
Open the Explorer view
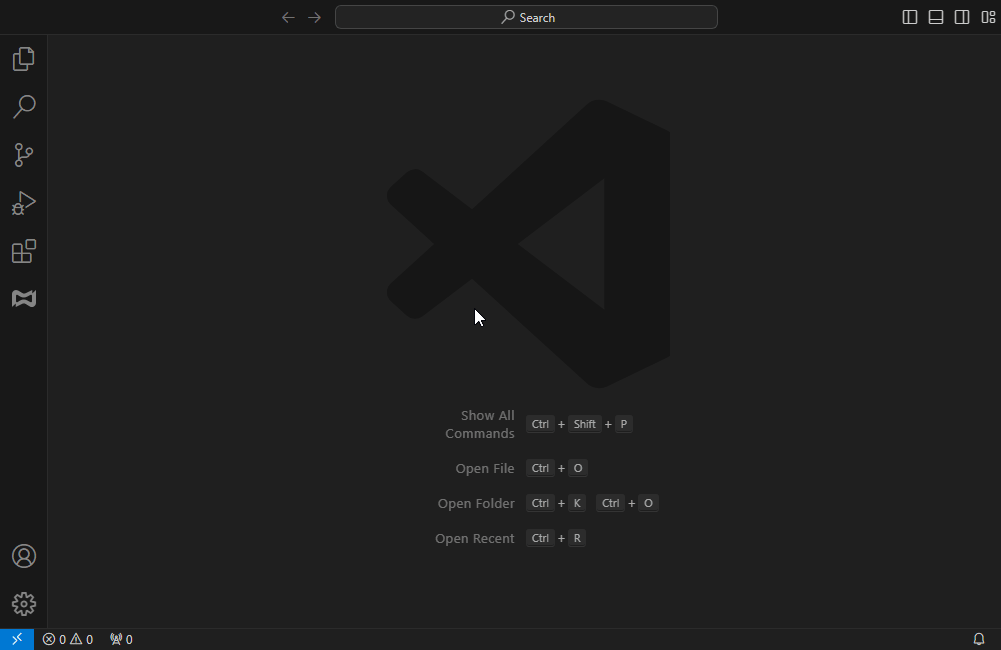click(24, 59)
